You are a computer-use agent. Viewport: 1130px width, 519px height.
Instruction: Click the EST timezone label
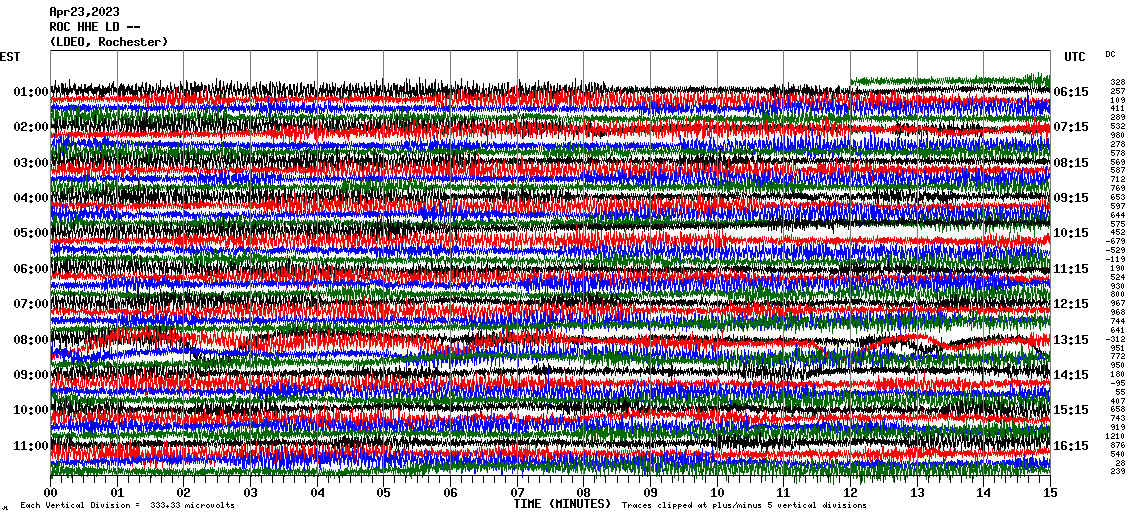coord(11,56)
